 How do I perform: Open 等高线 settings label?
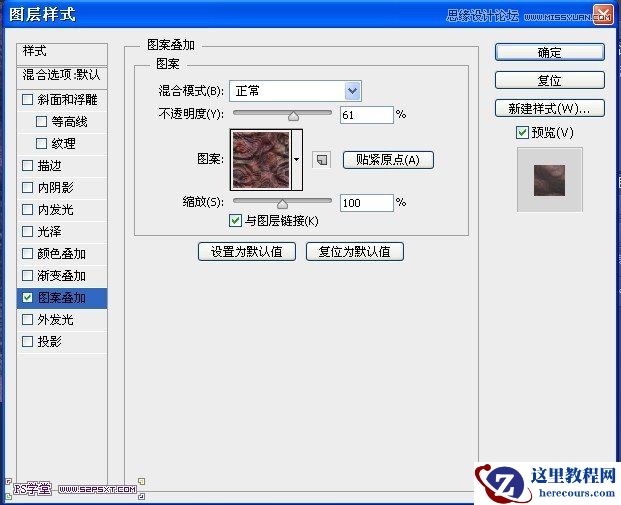click(x=69, y=121)
